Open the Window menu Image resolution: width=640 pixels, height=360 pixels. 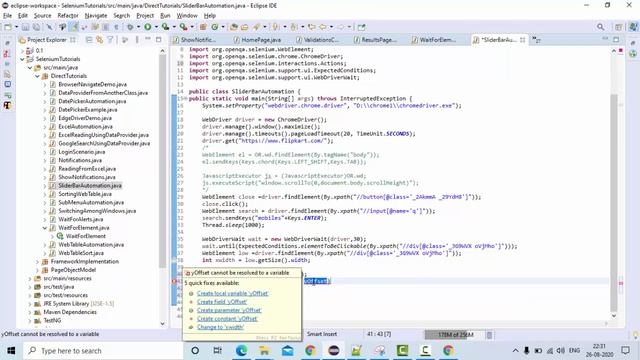(x=187, y=16)
